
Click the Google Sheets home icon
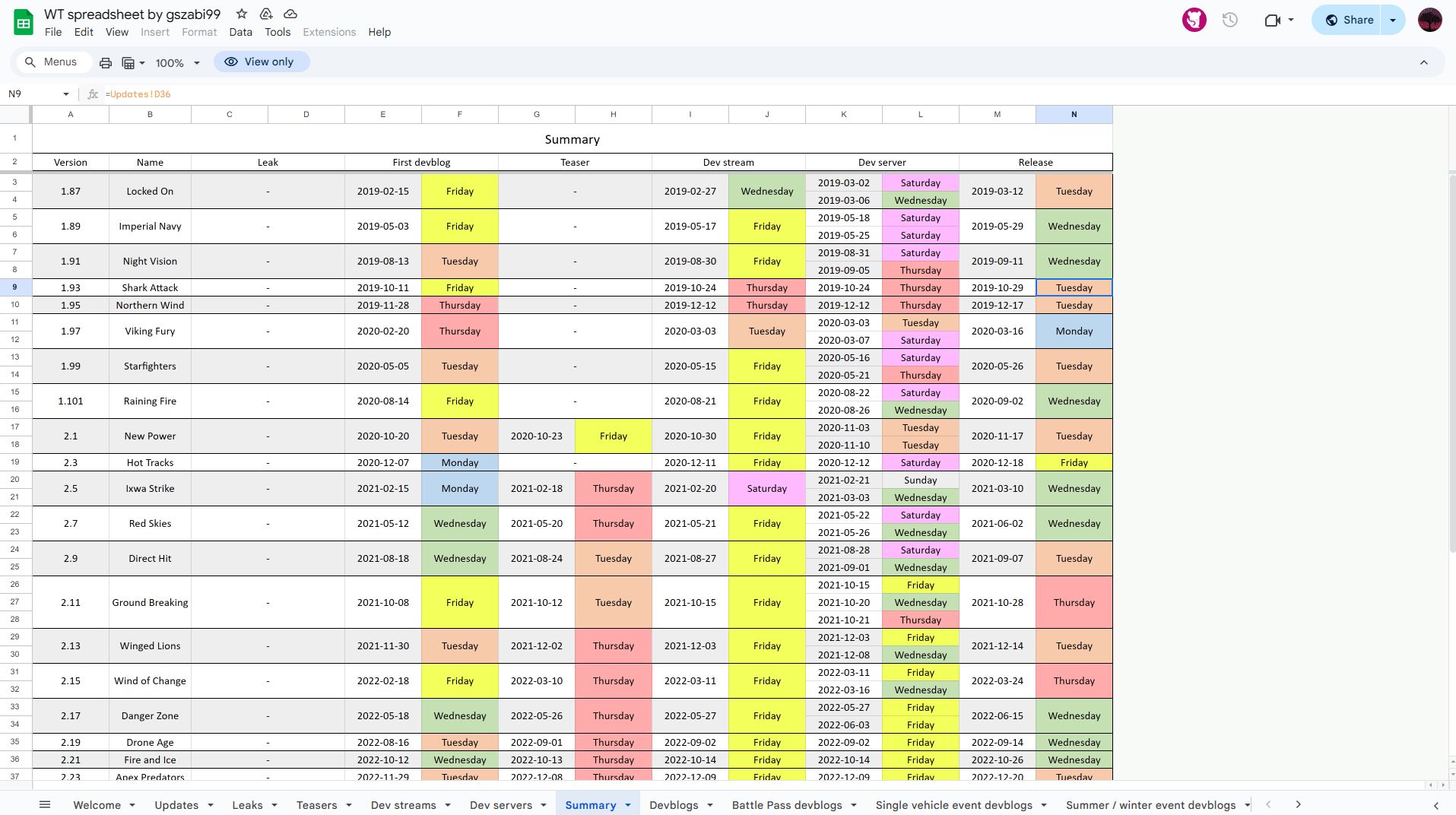click(24, 22)
